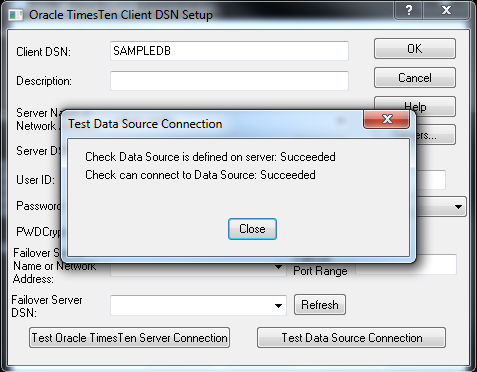Screen dimensions: 477x372
Task: Click the Port Range input field
Action: click(406, 264)
